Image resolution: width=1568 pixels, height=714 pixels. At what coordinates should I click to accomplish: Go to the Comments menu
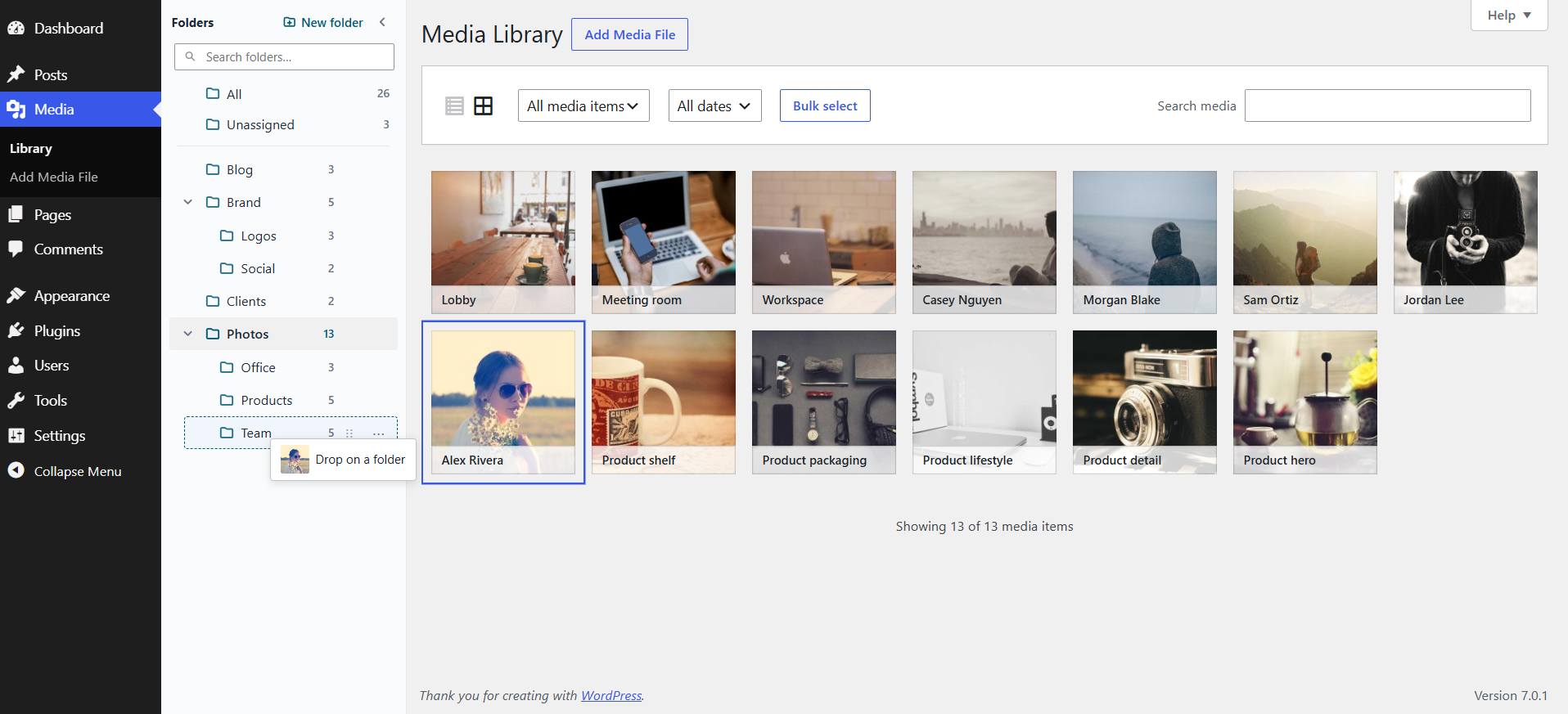click(x=69, y=249)
